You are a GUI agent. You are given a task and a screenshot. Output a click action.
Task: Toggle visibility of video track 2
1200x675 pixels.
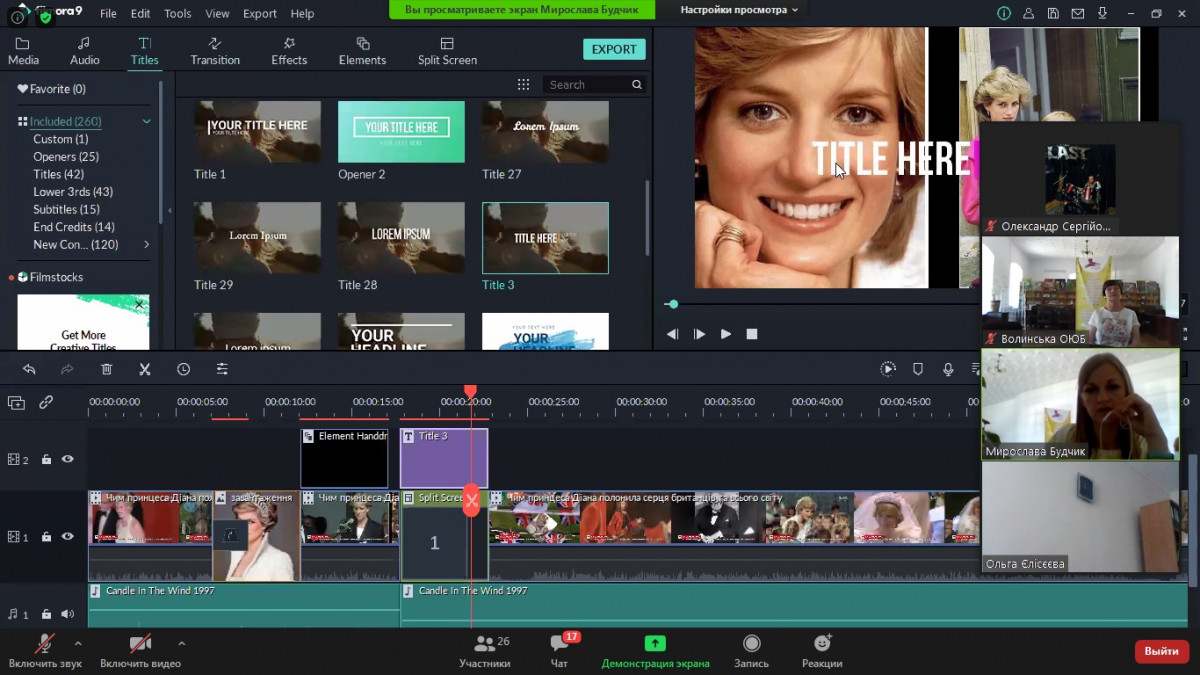pos(68,459)
